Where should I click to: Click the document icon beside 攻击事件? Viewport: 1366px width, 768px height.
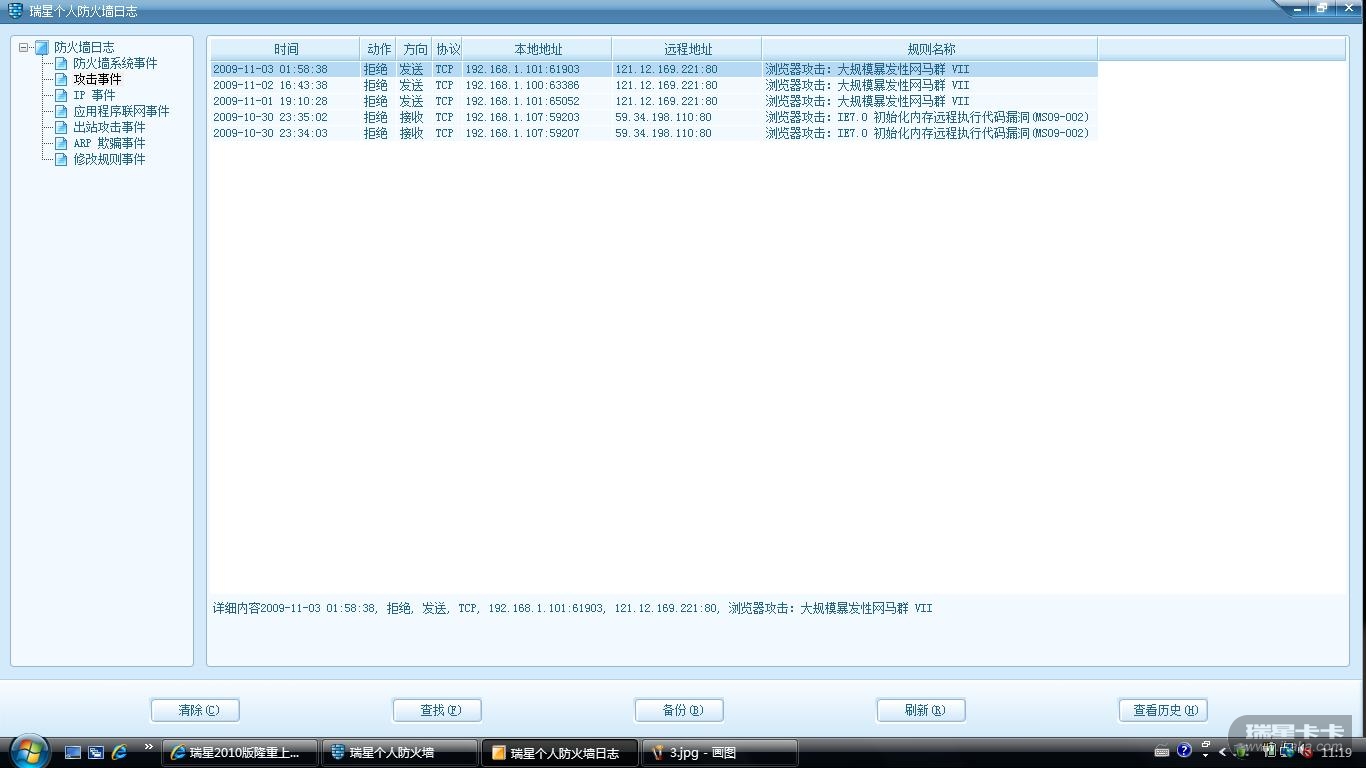(x=61, y=79)
